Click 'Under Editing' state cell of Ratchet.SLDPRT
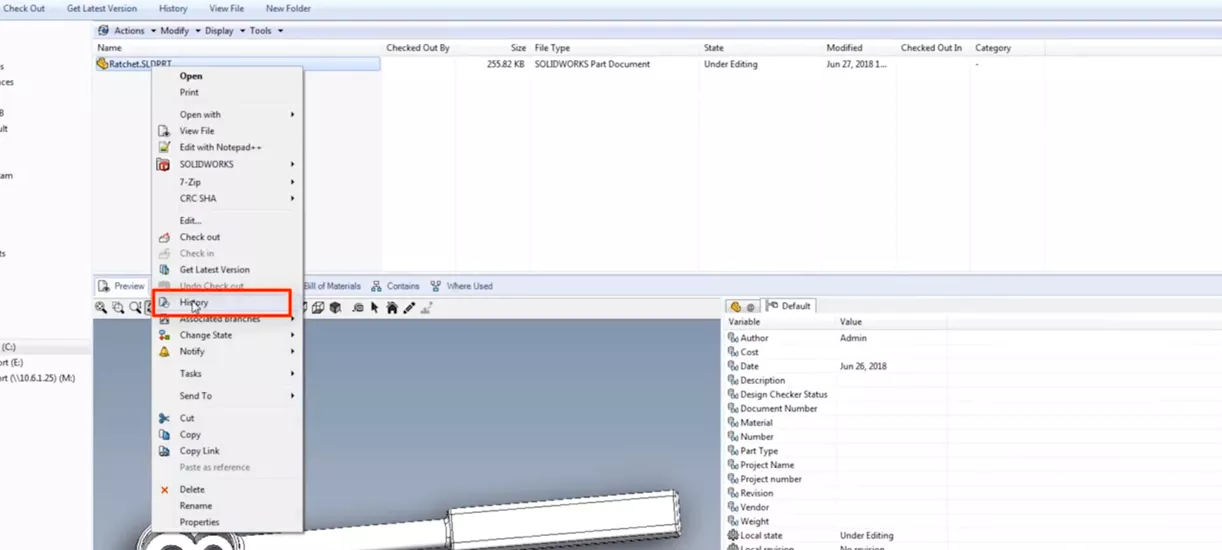Viewport: 1222px width, 550px height. pos(731,64)
